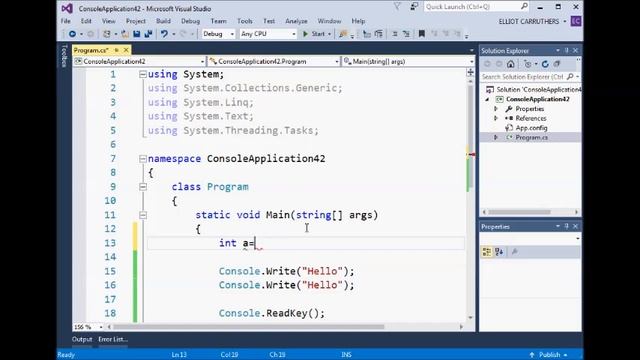Screen dimensions: 640x360
Task: Open the Edit menu
Action: coord(86,21)
